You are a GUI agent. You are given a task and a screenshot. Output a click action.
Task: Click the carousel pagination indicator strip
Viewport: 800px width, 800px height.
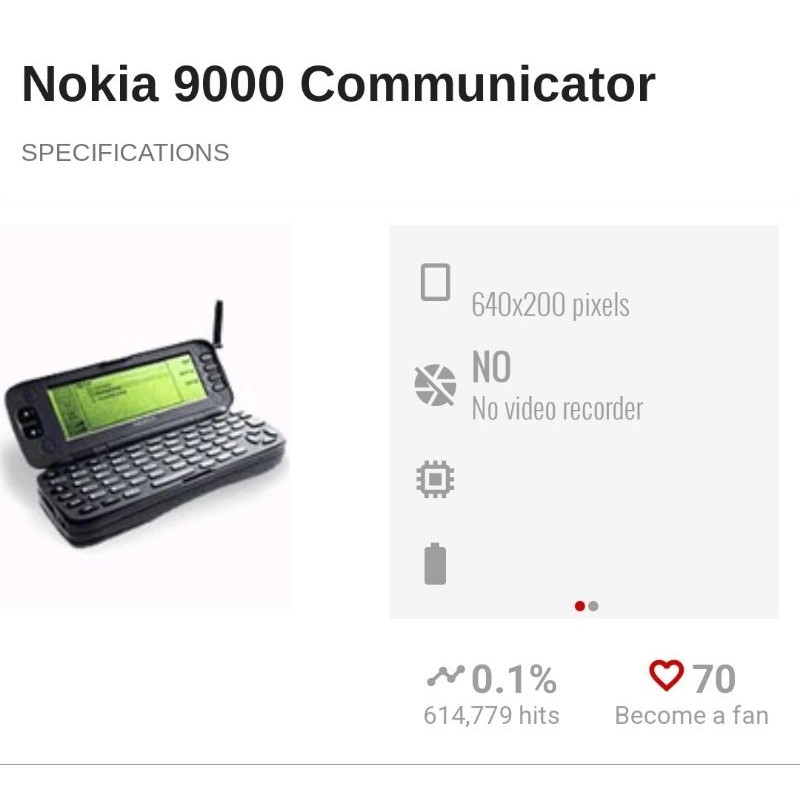coord(584,605)
